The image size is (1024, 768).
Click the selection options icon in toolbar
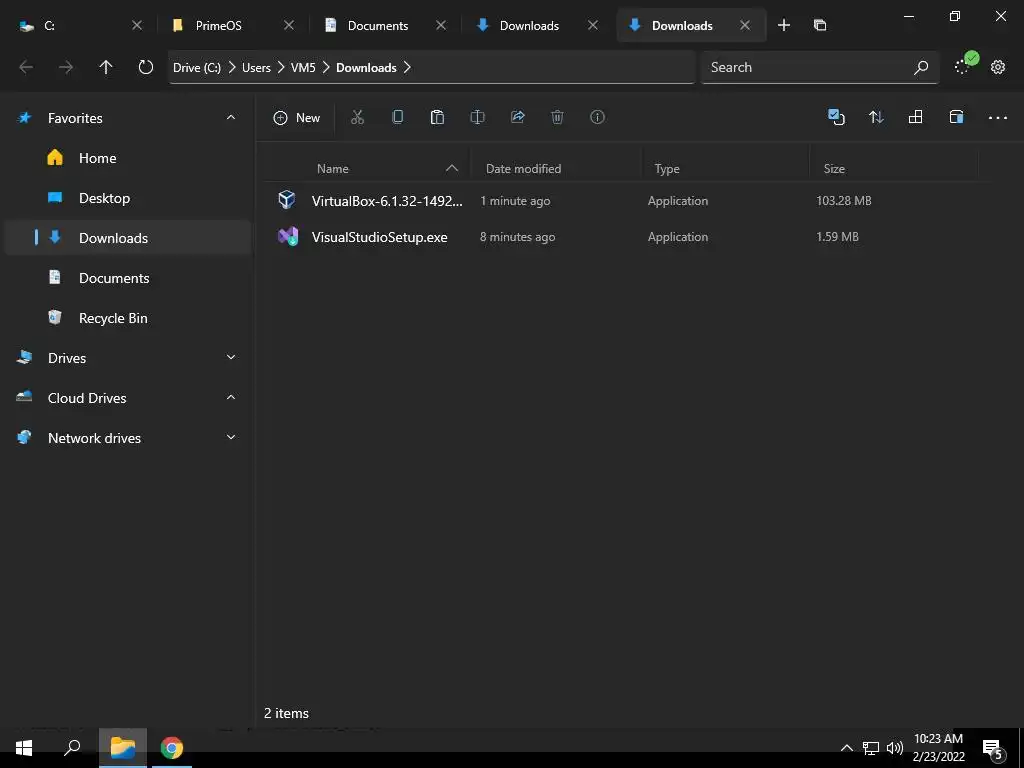tap(836, 118)
